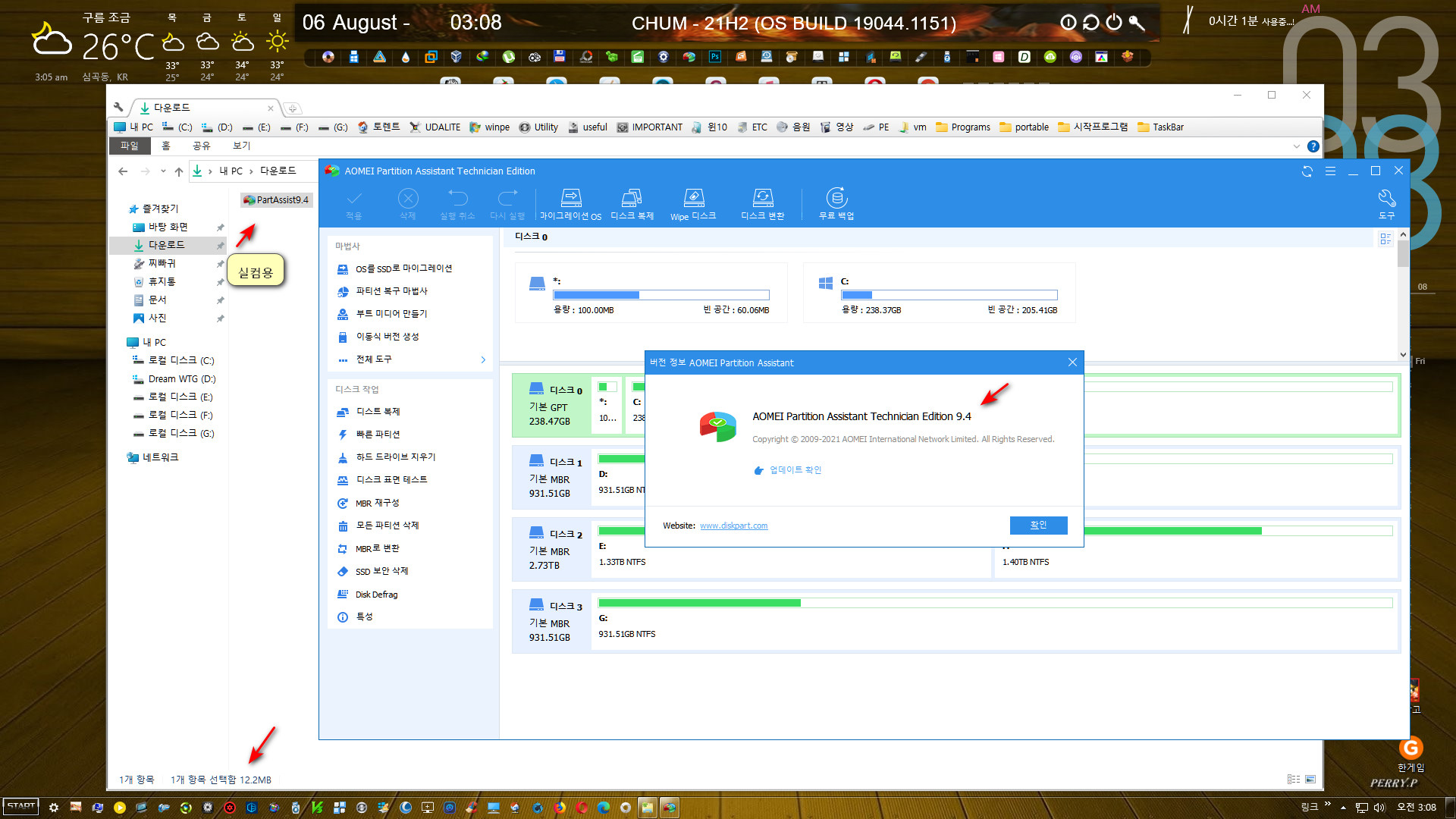Open the IMPORTANT bookmark folder
Viewport: 1456px width, 819px height.
tap(649, 127)
